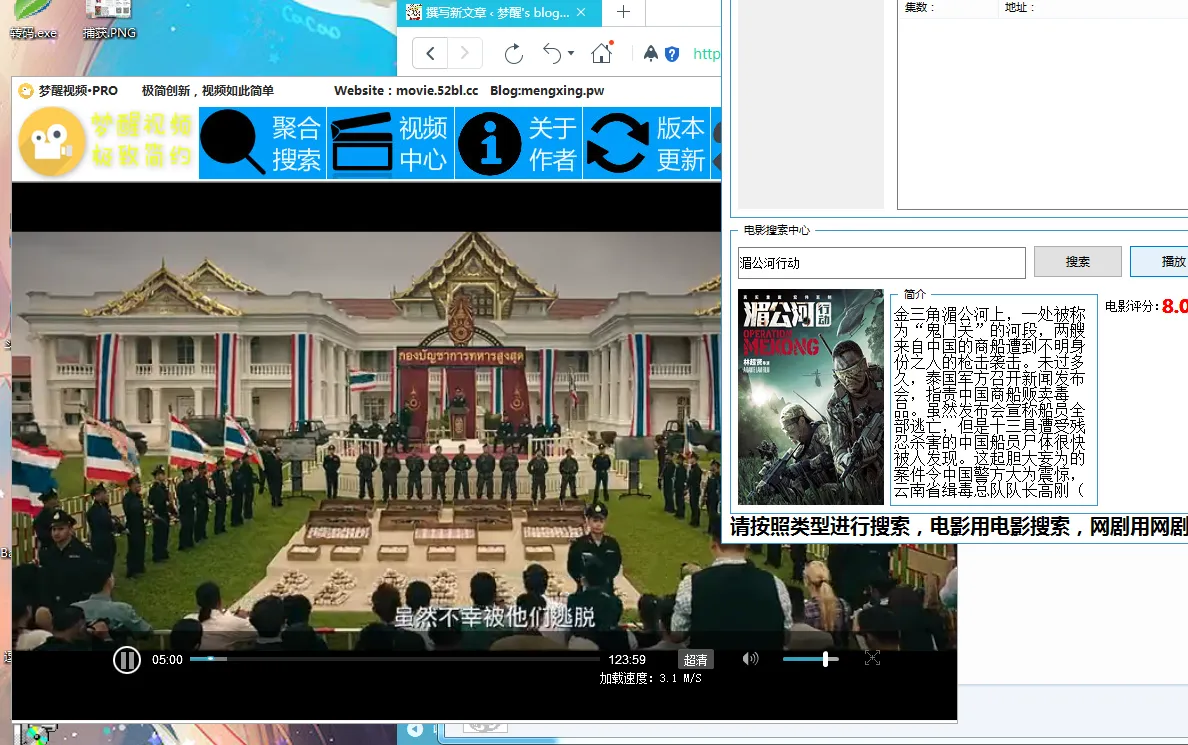The width and height of the screenshot is (1188, 745).
Task: Click the 加载速度 loading speed readout
Action: pyautogui.click(x=651, y=678)
